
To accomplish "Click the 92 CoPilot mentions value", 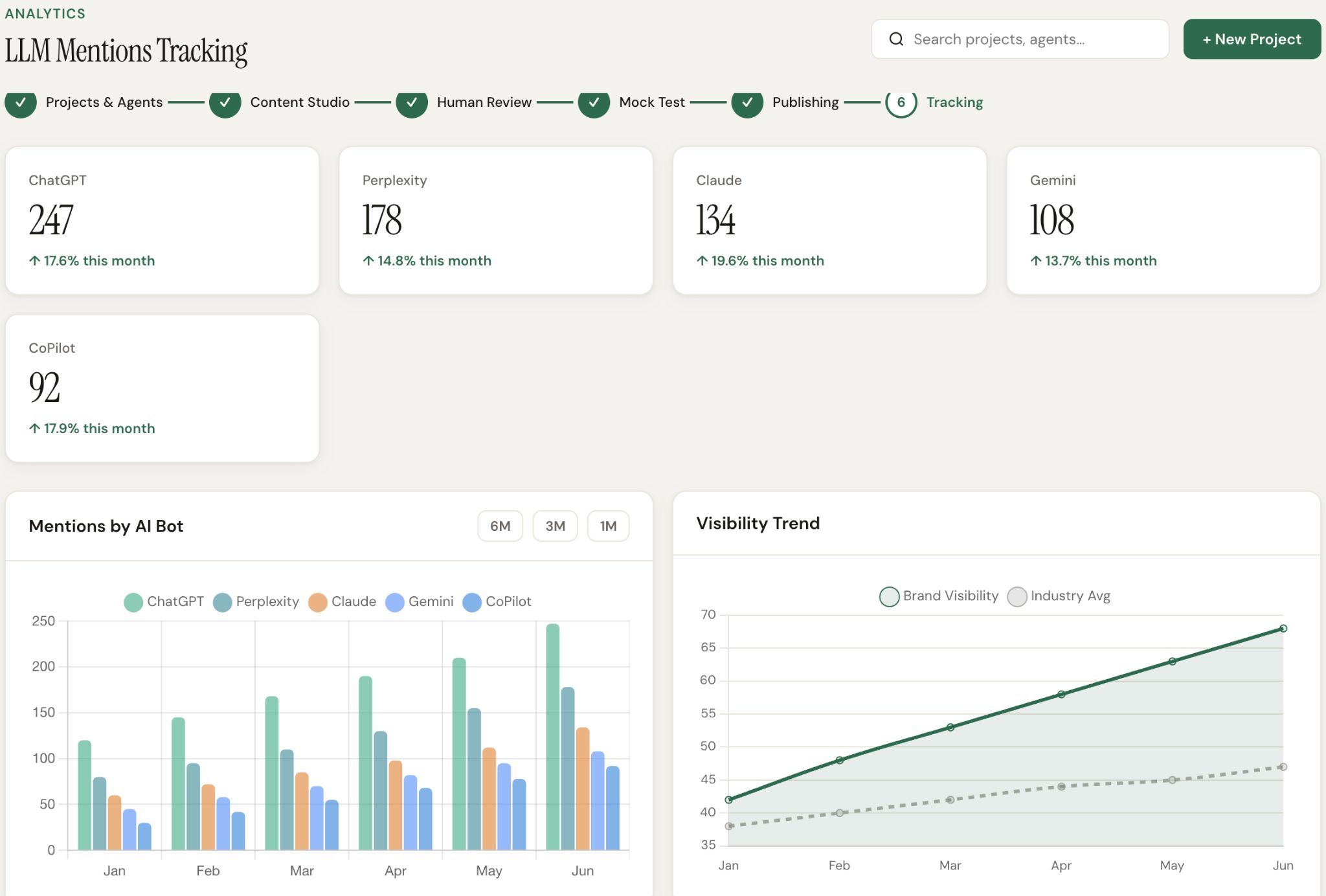I will click(45, 388).
